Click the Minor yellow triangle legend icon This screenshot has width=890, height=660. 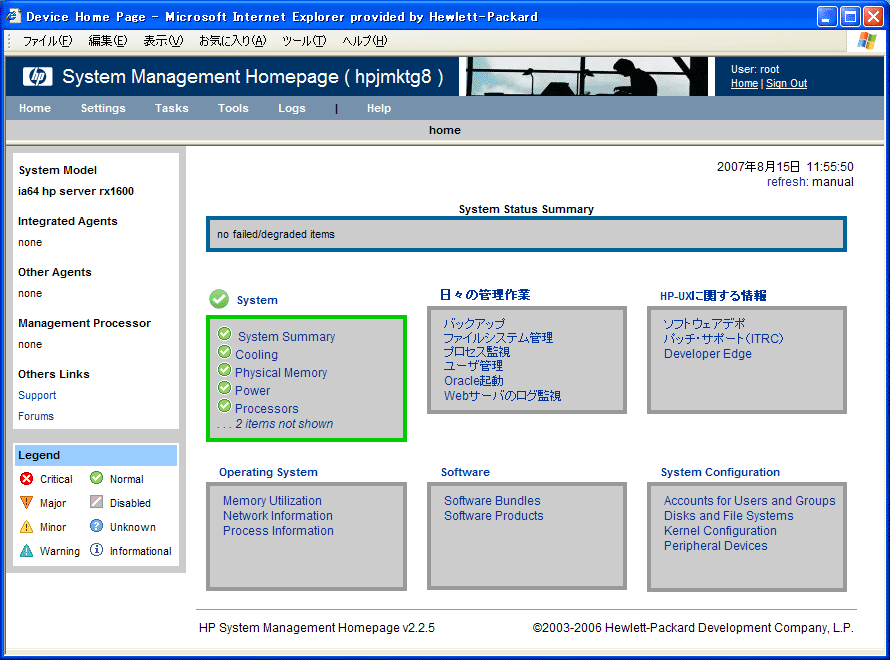click(26, 527)
